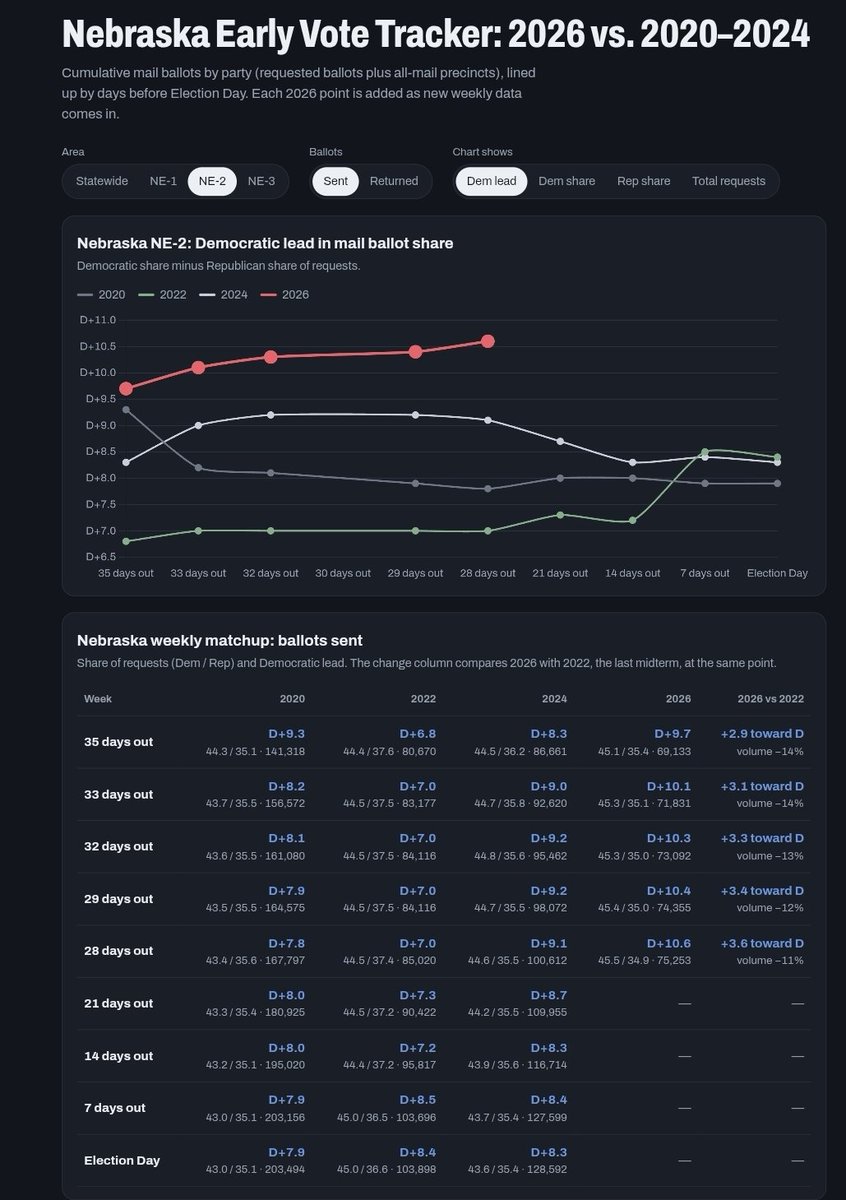Click the 'D+11.0' y-axis label

pos(98,320)
